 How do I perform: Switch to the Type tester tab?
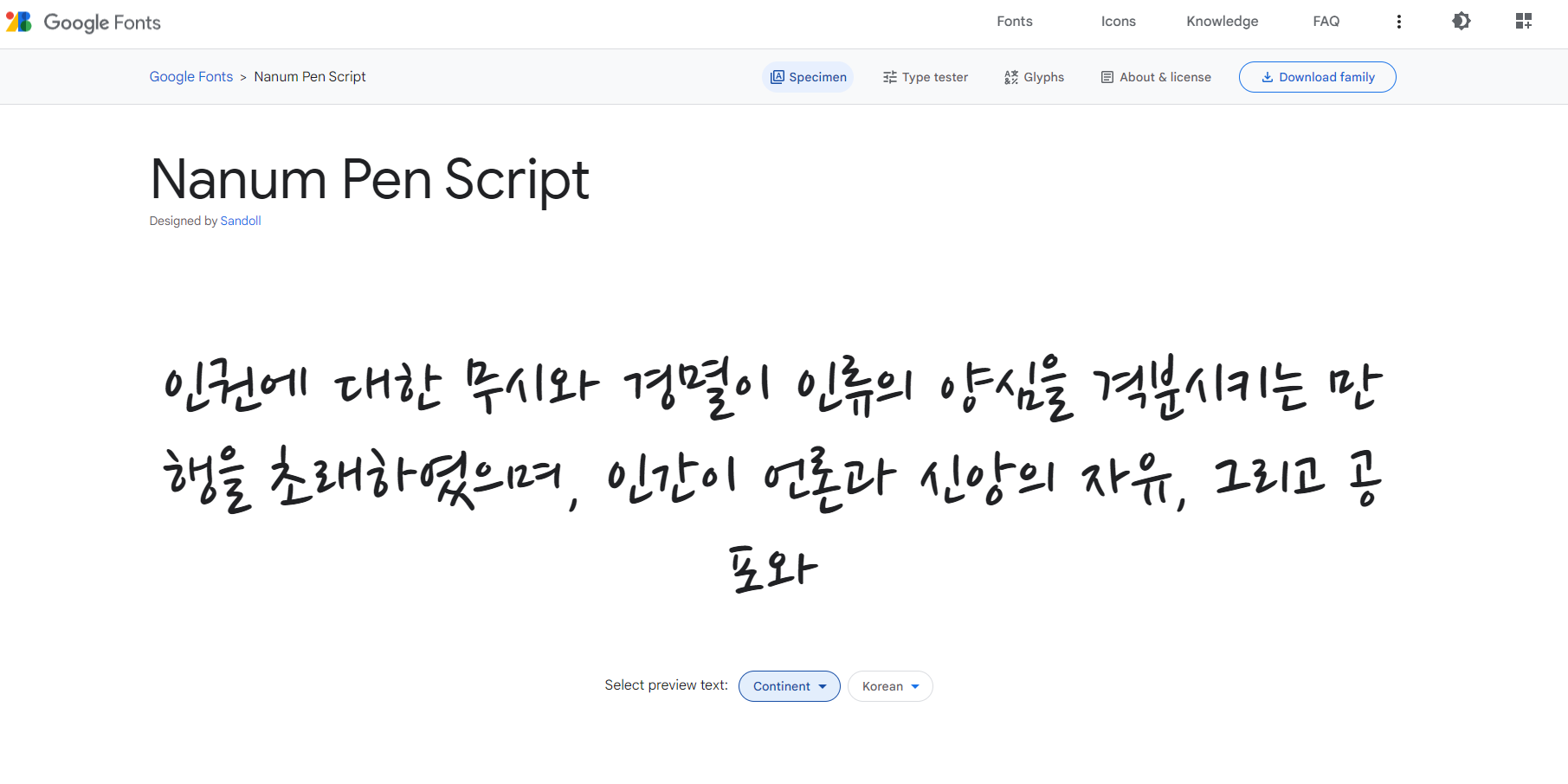pyautogui.click(x=926, y=77)
